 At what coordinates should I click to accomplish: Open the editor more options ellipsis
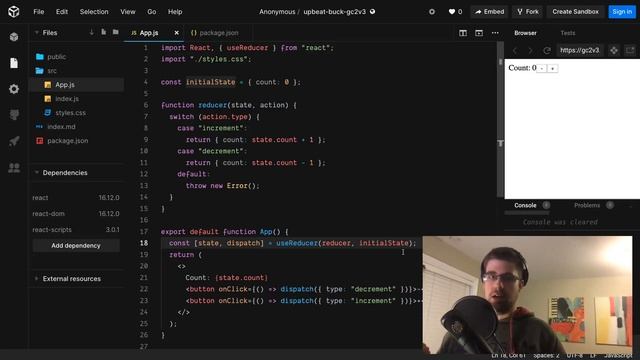tap(495, 33)
